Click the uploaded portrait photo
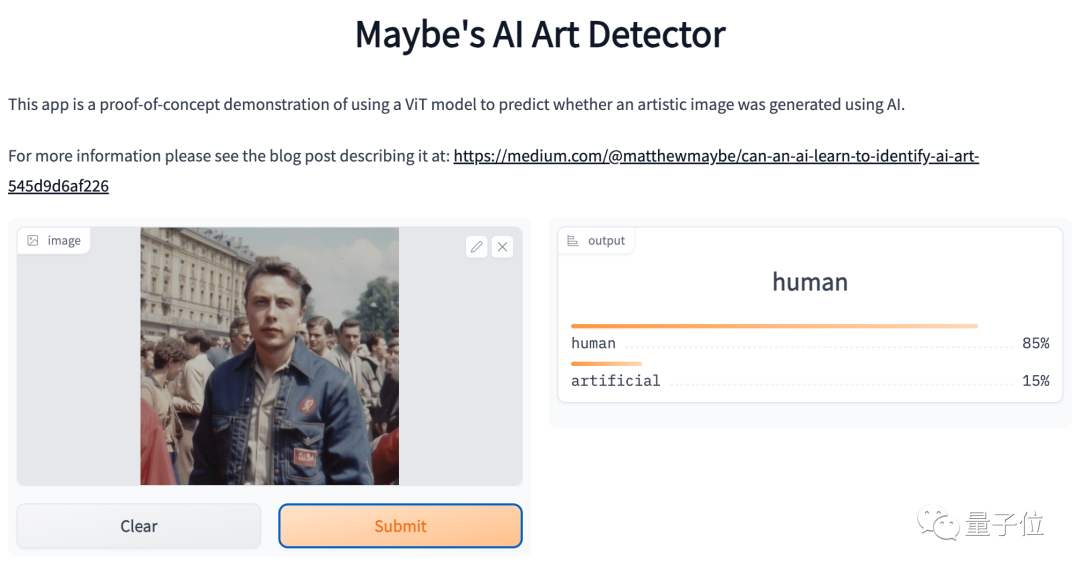The height and width of the screenshot is (572, 1080). pos(270,356)
